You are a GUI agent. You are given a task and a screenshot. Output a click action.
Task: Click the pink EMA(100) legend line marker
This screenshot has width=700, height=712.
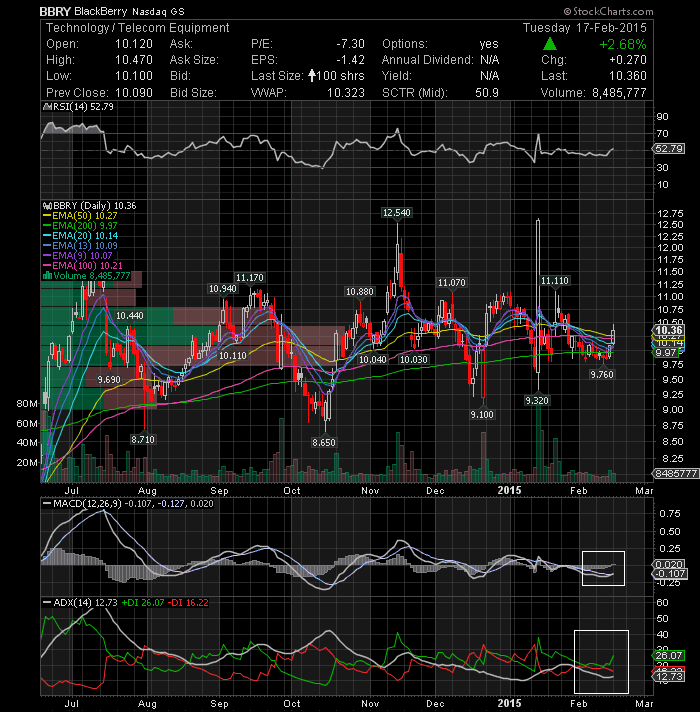[x=47, y=266]
